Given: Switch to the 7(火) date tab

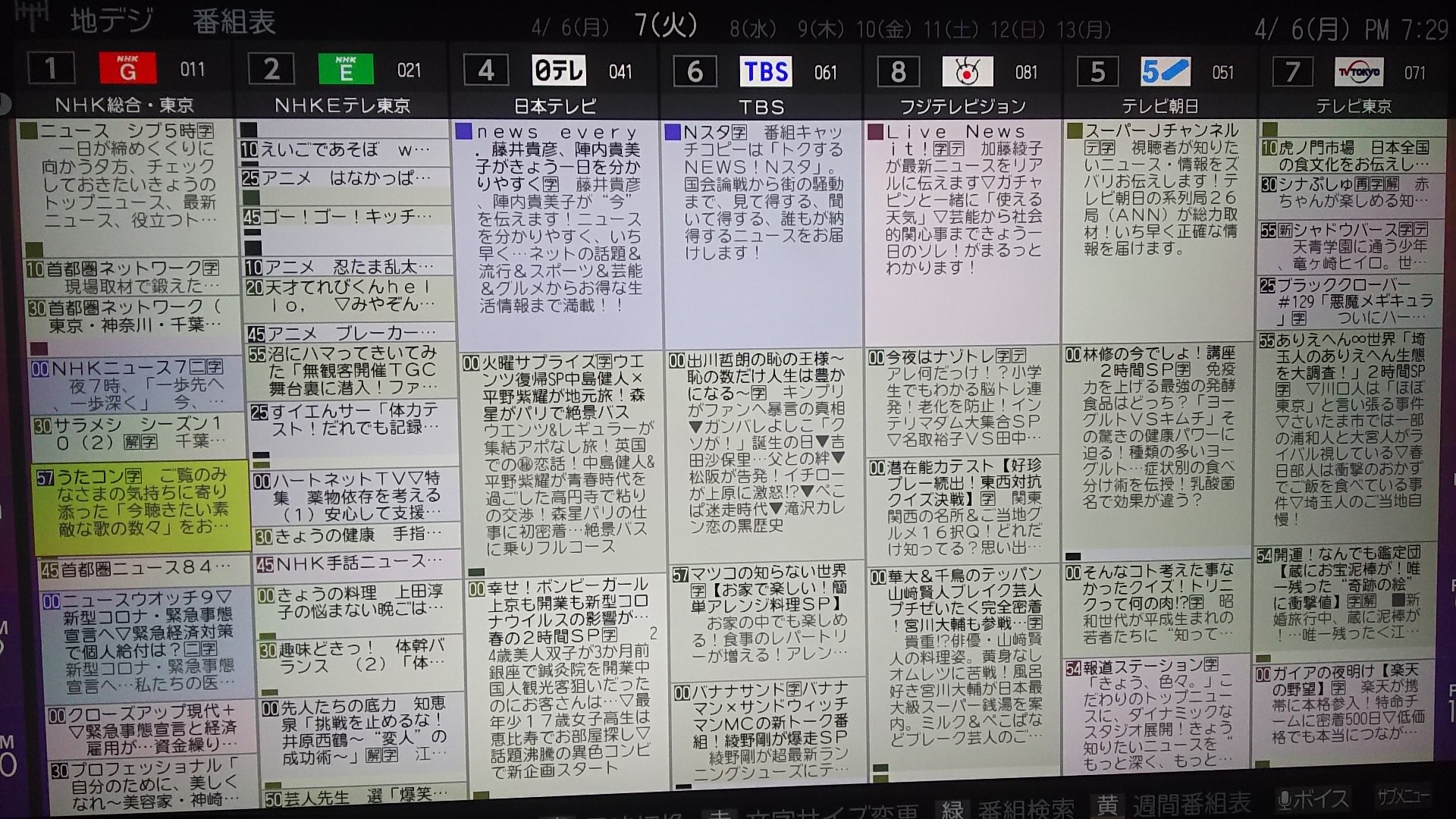Looking at the screenshot, I should [666, 26].
